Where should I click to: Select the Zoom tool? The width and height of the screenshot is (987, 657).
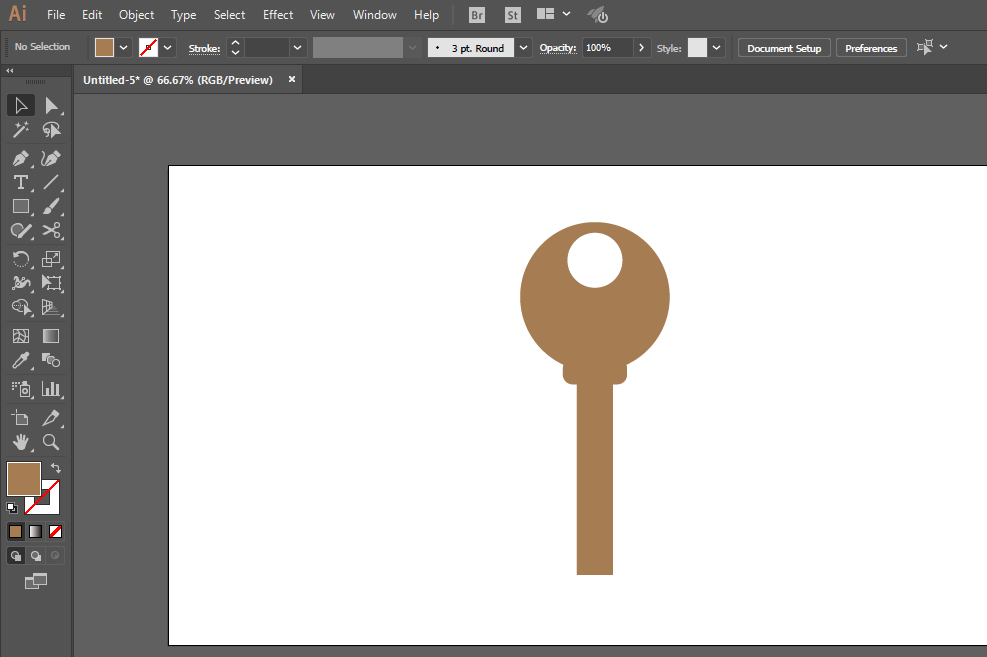(x=51, y=442)
